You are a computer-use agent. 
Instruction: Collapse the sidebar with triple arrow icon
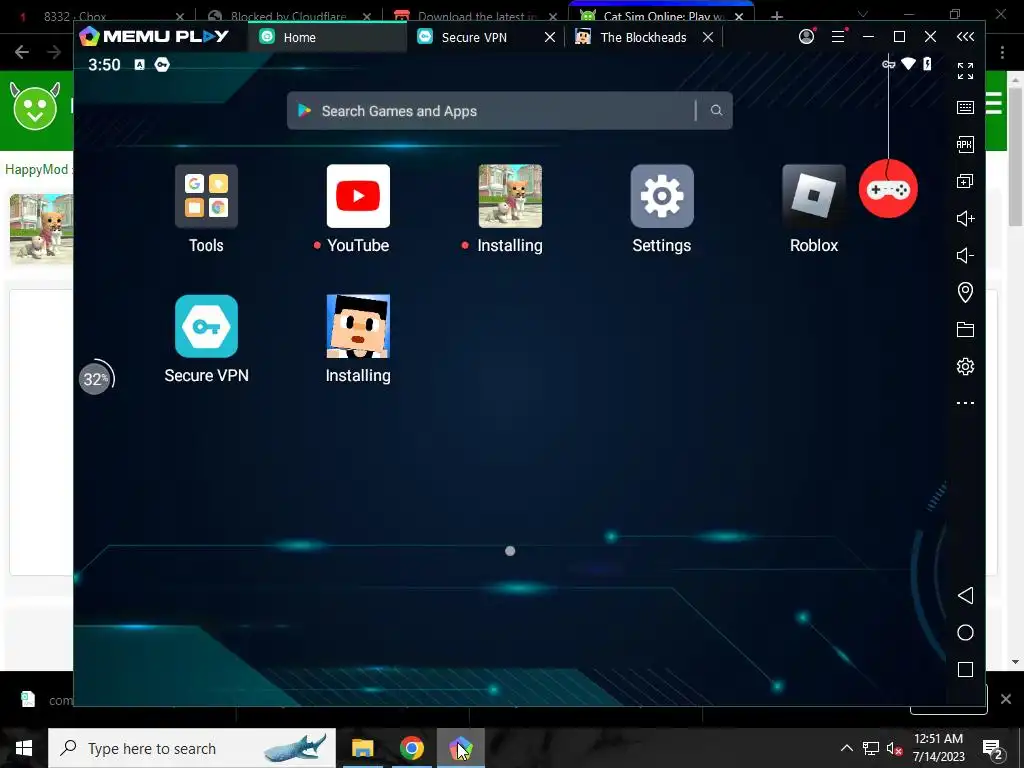[x=965, y=37]
